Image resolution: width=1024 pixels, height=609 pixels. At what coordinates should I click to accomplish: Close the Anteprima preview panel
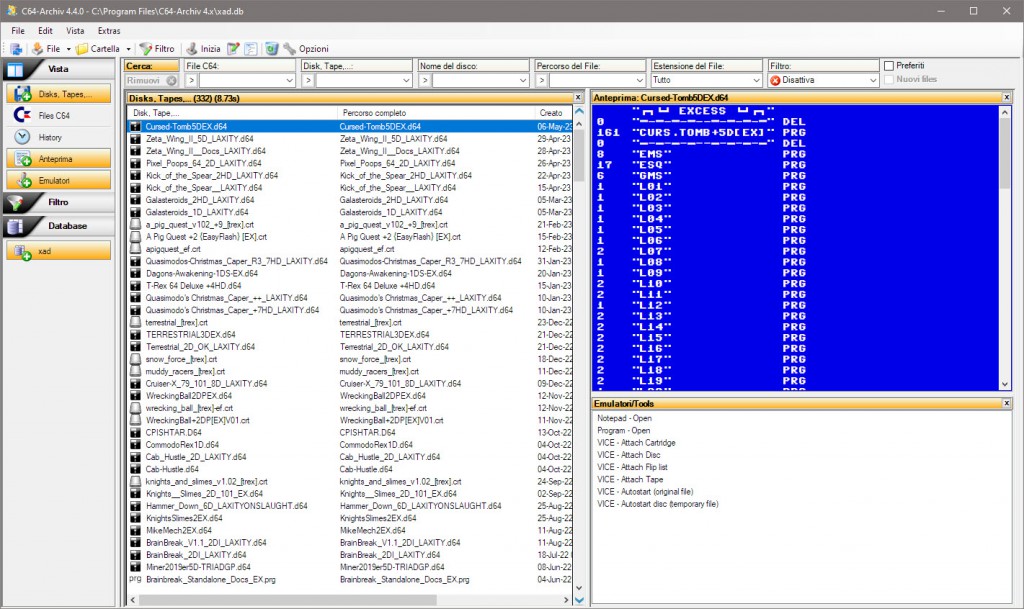pos(1006,97)
